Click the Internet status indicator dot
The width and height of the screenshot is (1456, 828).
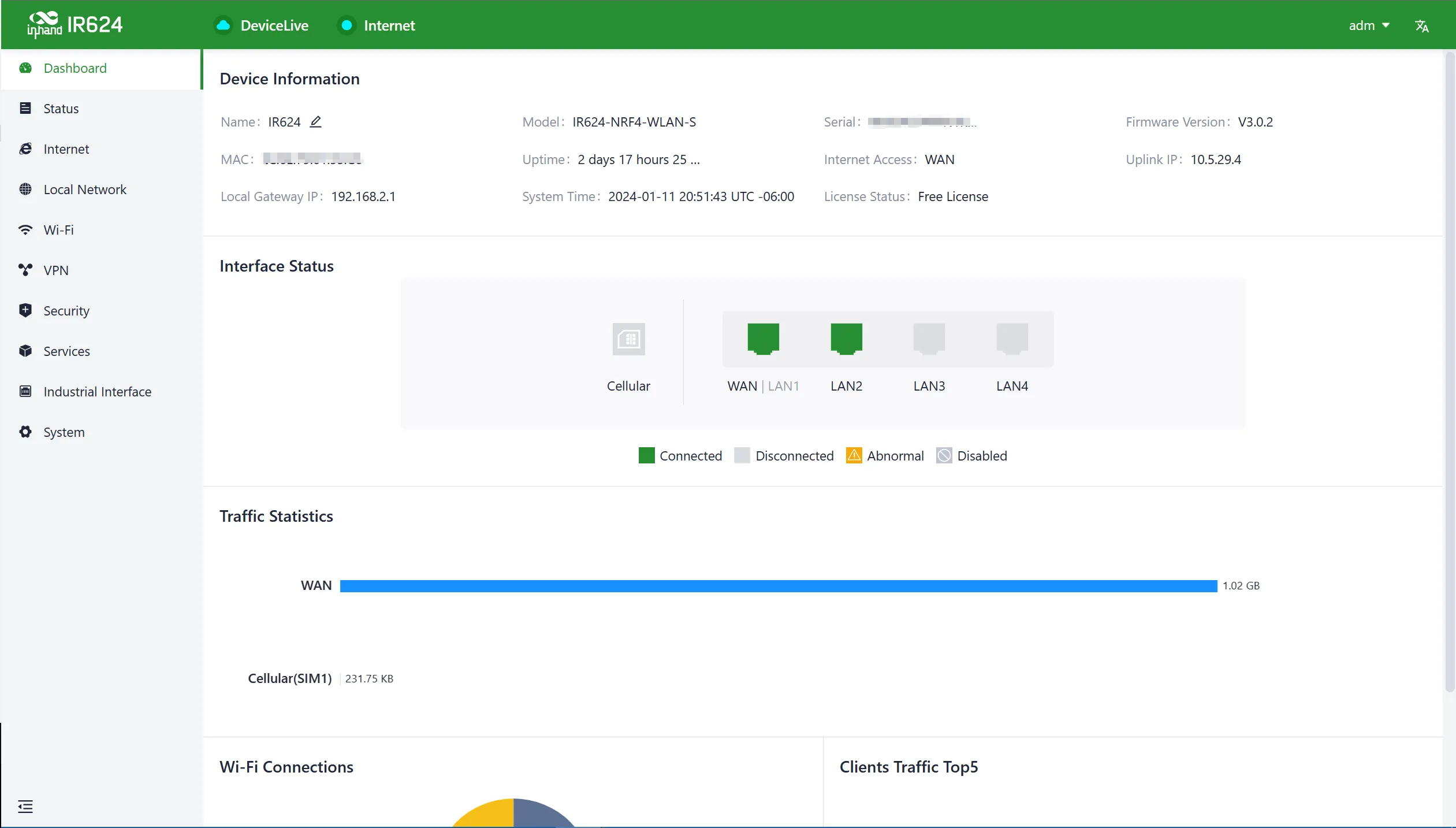pyautogui.click(x=347, y=25)
